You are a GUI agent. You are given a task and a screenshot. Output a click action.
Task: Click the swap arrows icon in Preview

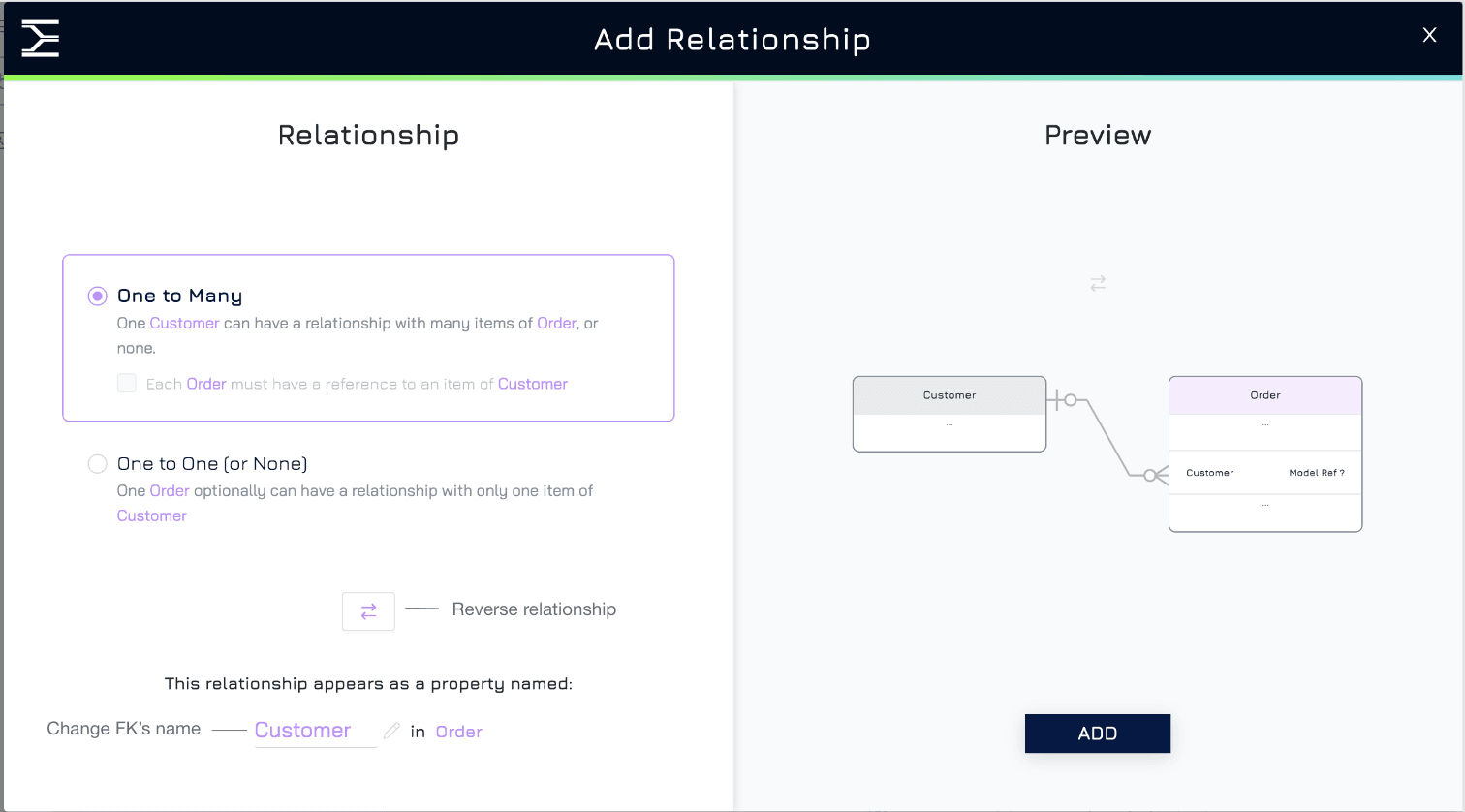click(1098, 283)
